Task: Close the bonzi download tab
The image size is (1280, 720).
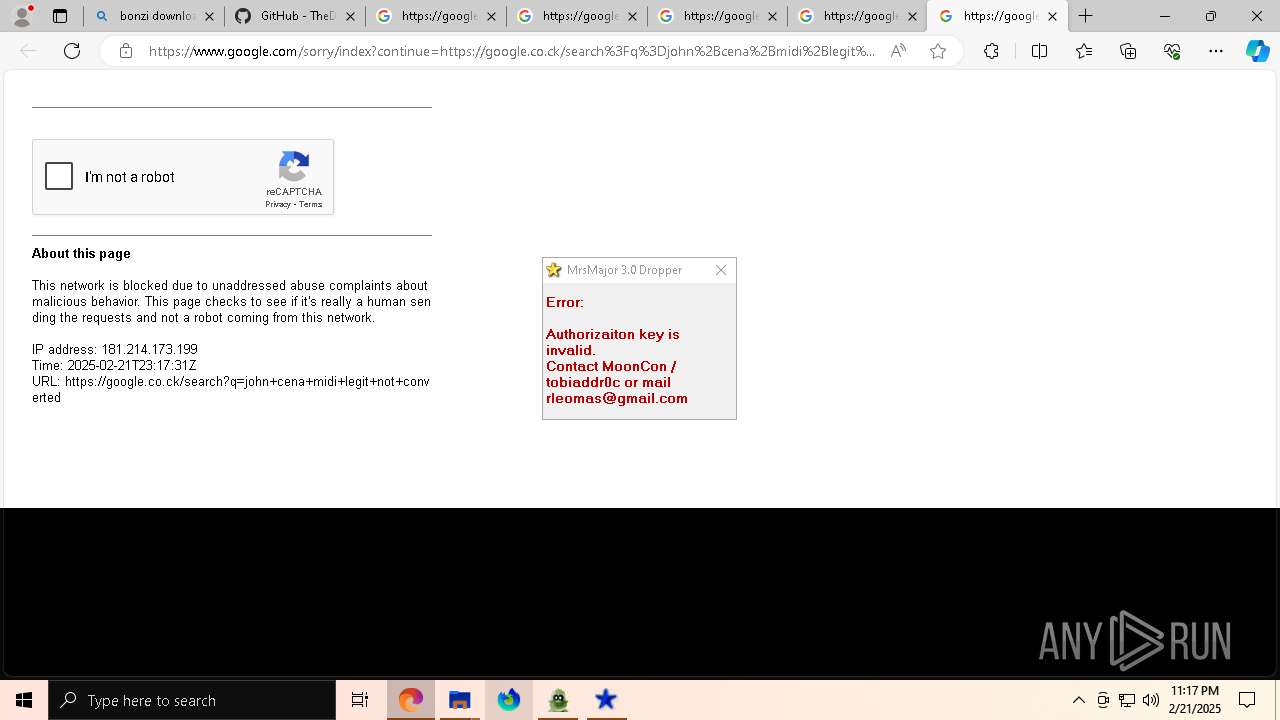Action: click(x=210, y=16)
